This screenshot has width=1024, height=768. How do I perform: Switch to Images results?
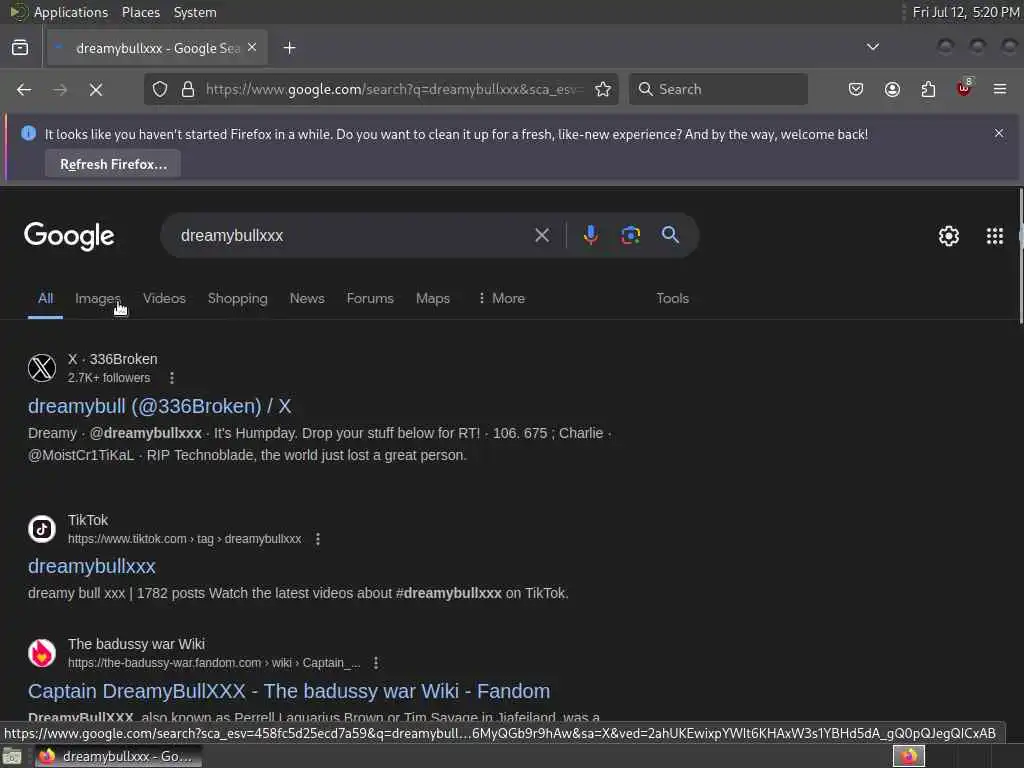pos(97,298)
